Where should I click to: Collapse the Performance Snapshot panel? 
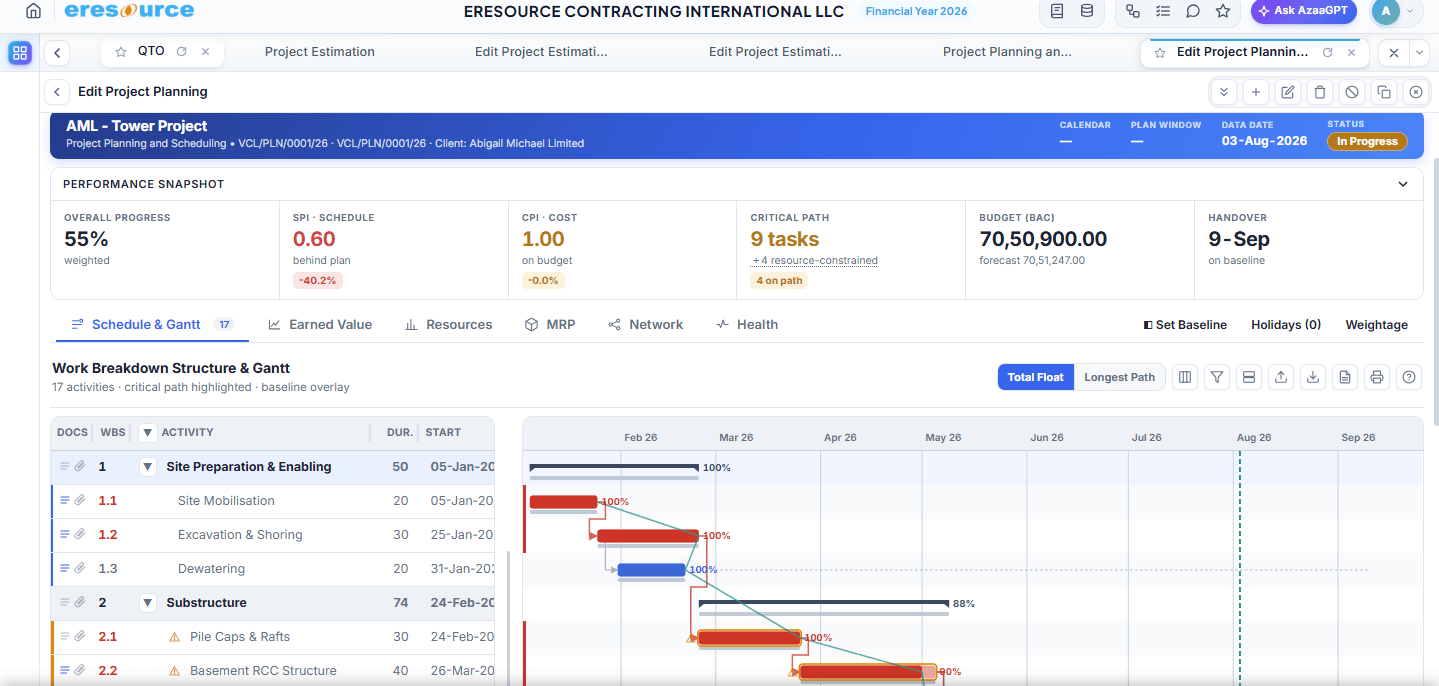pyautogui.click(x=1403, y=184)
